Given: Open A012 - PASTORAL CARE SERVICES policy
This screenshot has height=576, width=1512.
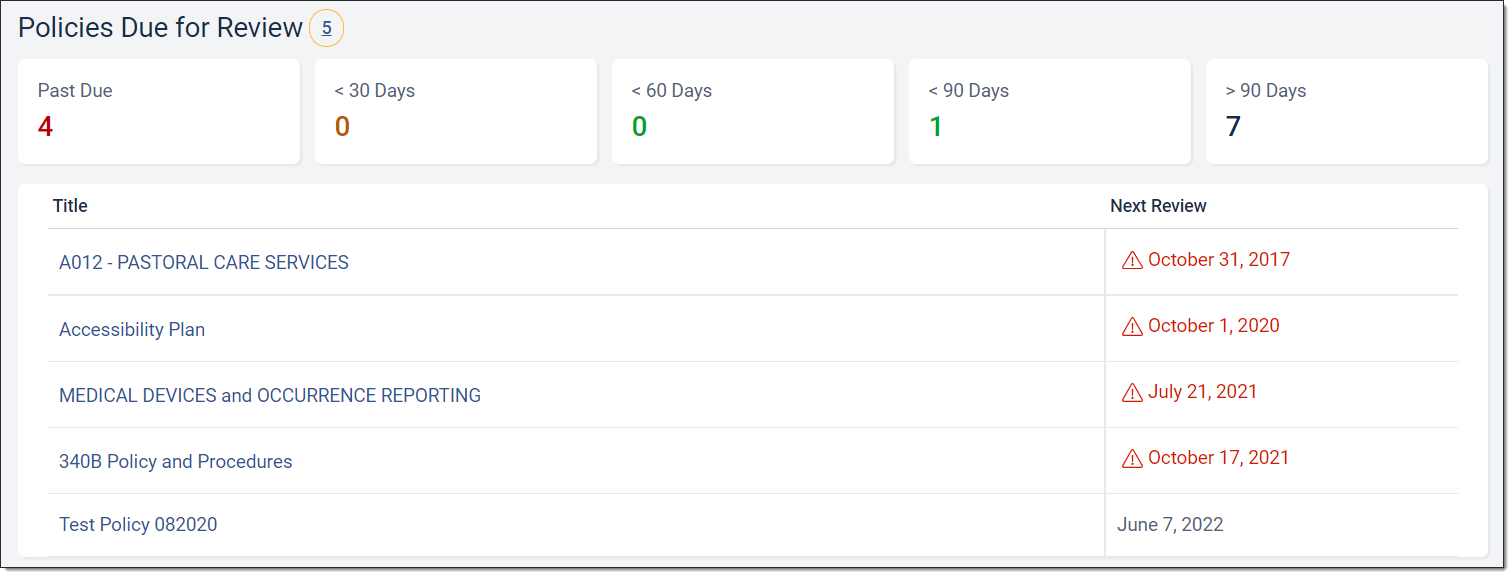Looking at the screenshot, I should (204, 263).
